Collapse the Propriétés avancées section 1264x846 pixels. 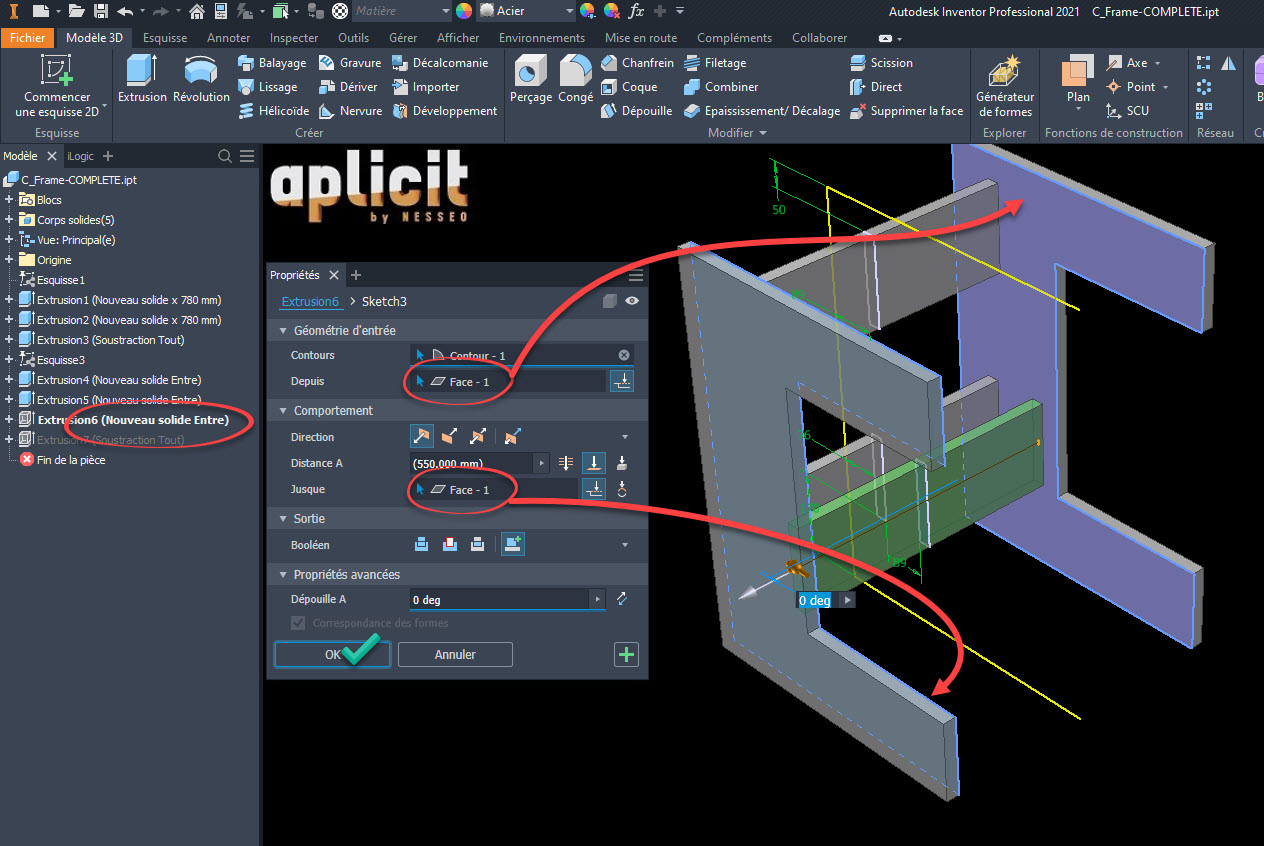point(281,574)
